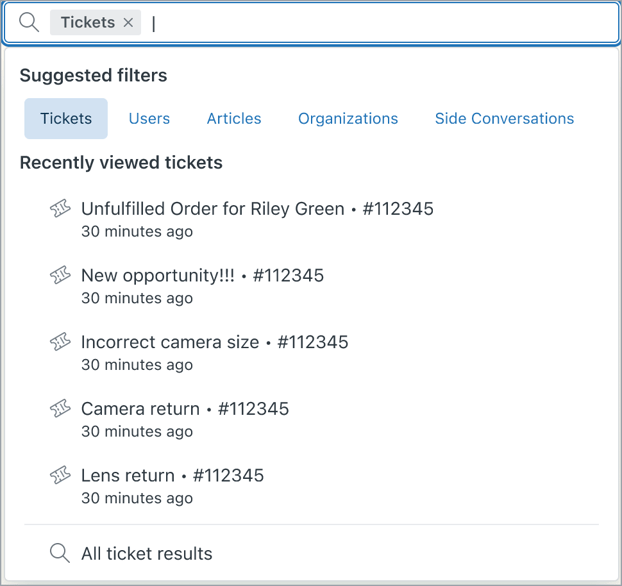Screen dimensions: 622x586
Task: Click '30 minutes ago' under Lens return
Action: click(137, 498)
